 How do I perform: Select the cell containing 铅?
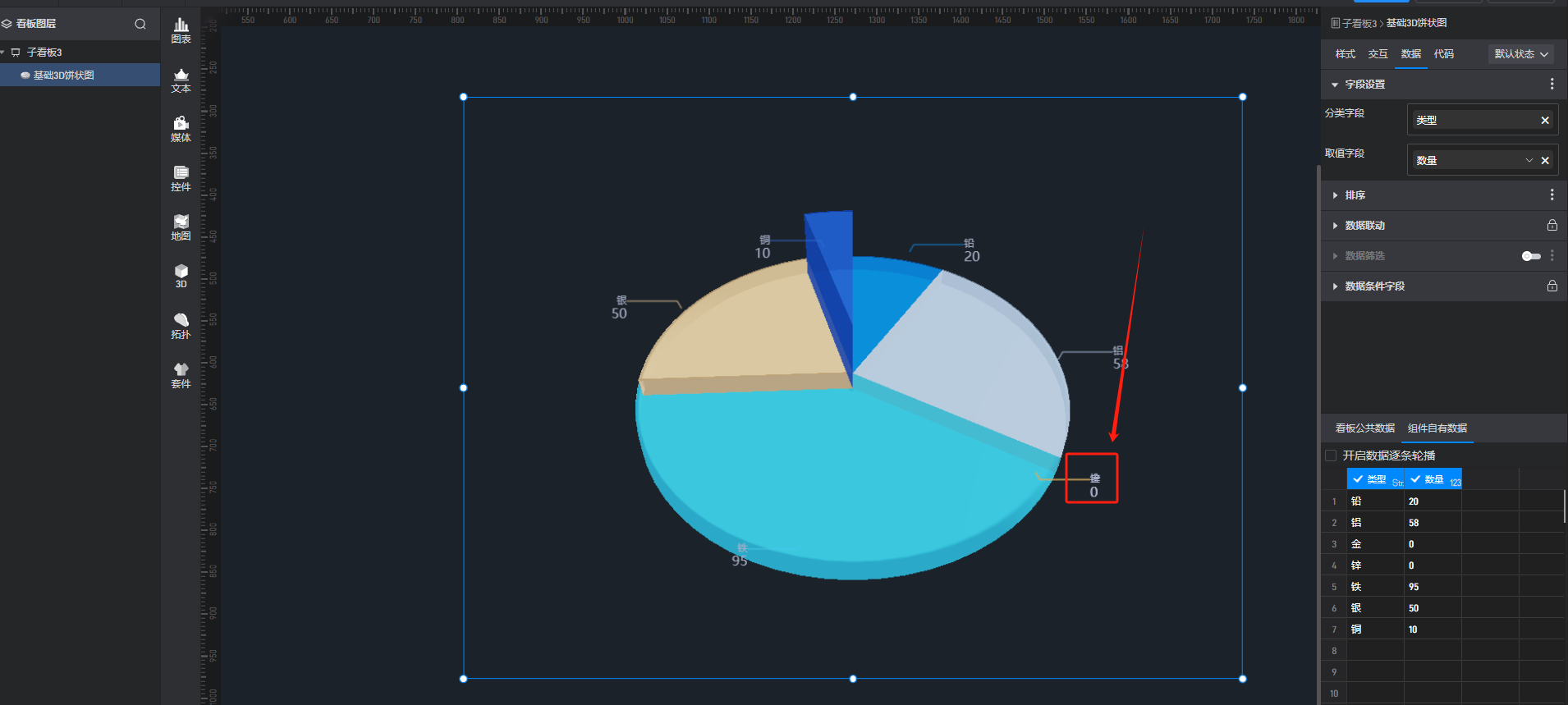point(1375,501)
